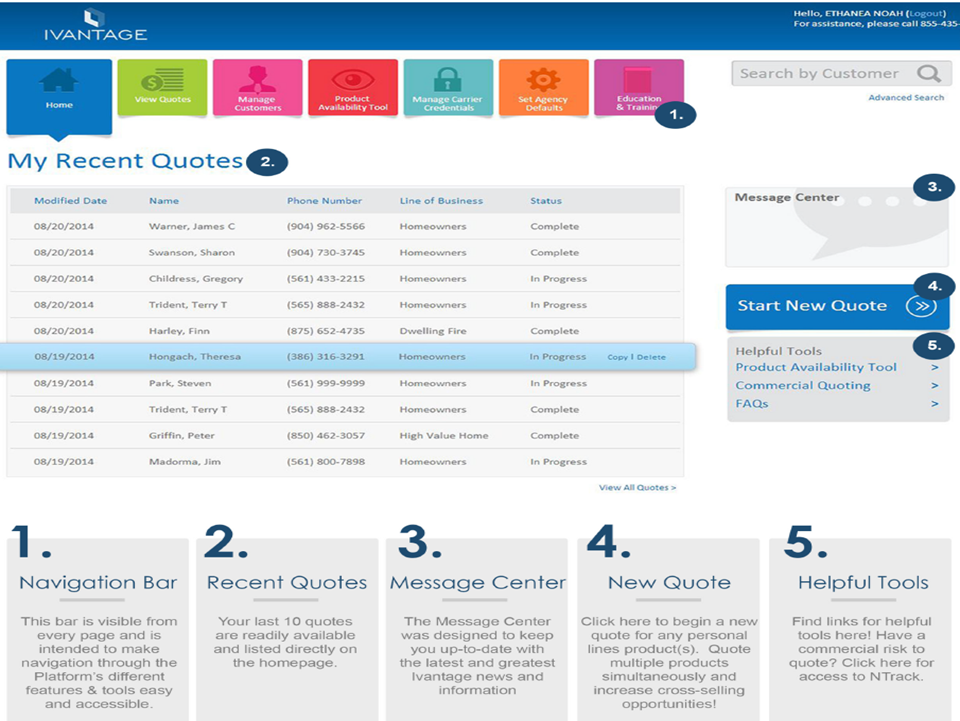This screenshot has height=721, width=960.
Task: Click the Start New Quote double-arrow icon
Action: [x=920, y=306]
